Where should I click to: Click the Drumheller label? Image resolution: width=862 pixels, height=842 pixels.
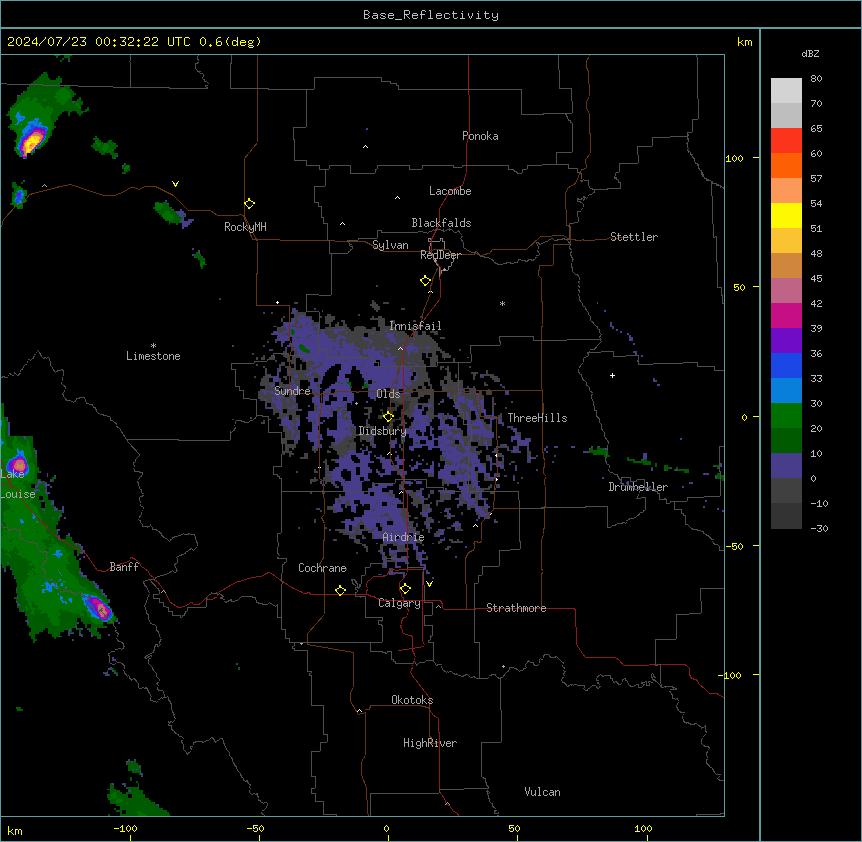tap(638, 487)
